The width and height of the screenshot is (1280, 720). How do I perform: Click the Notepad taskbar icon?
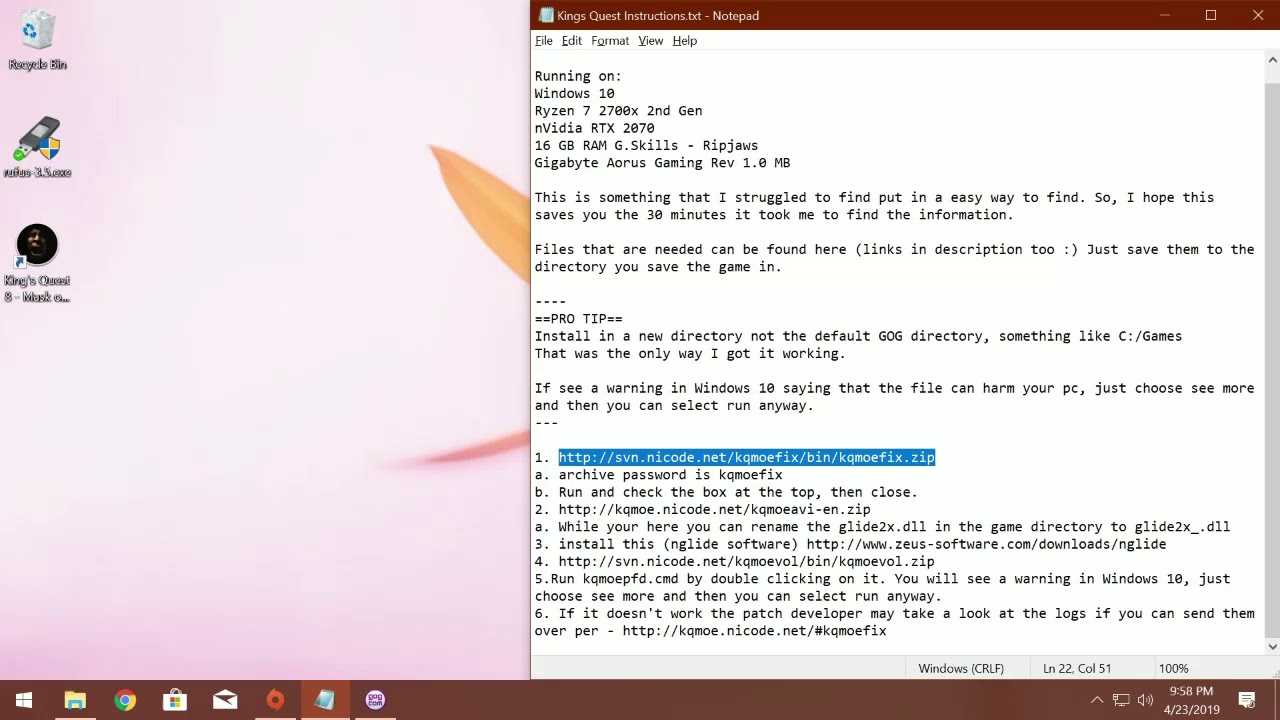pyautogui.click(x=325, y=700)
